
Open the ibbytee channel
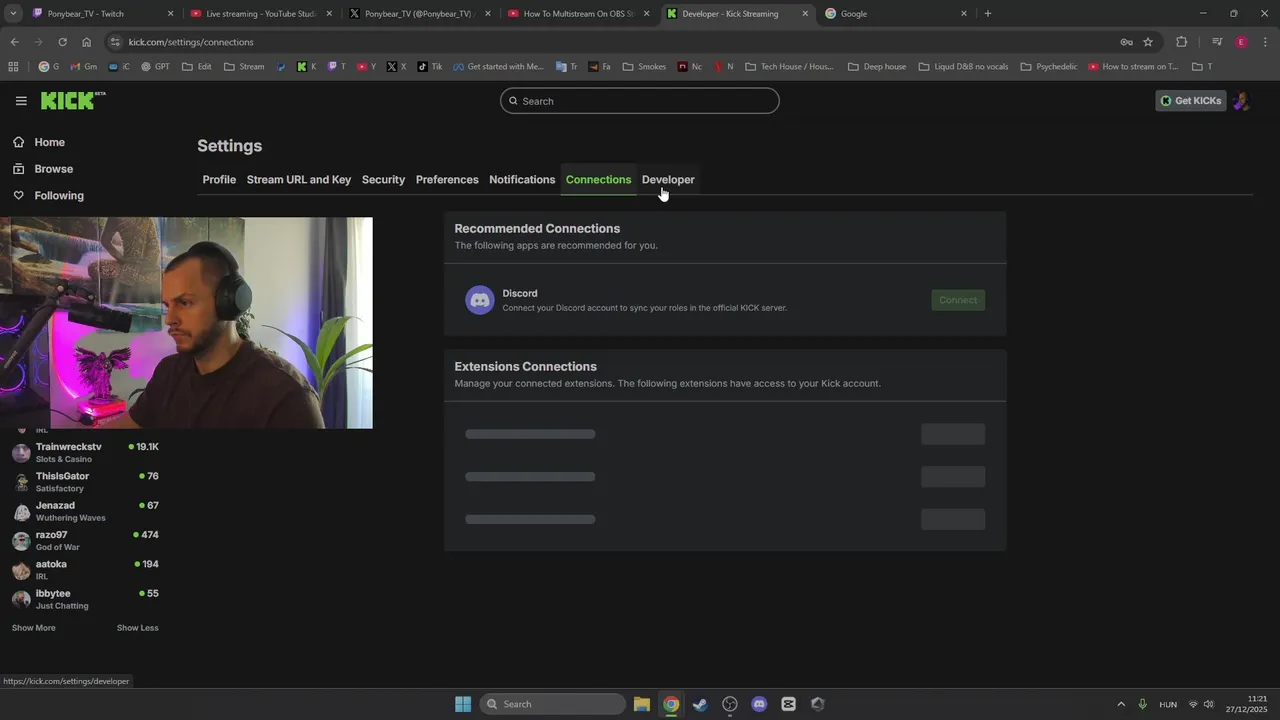[85, 599]
